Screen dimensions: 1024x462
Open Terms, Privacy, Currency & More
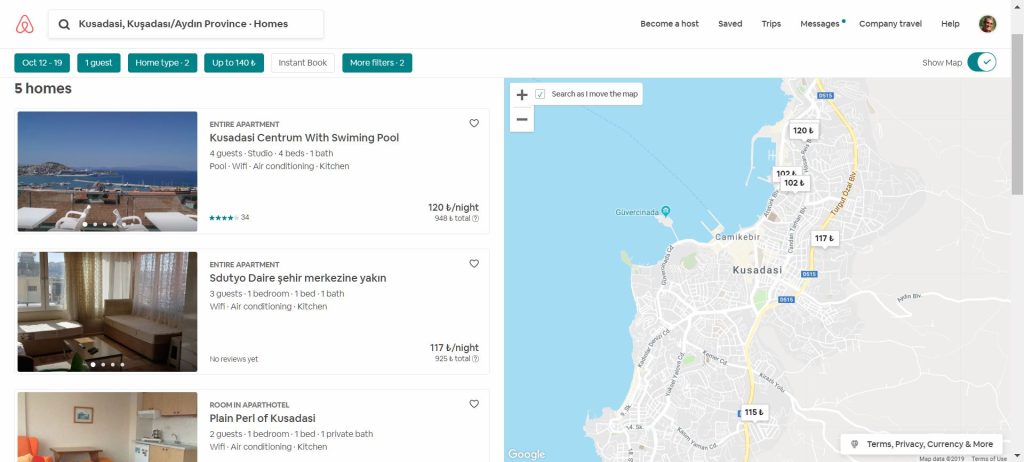[x=921, y=444]
